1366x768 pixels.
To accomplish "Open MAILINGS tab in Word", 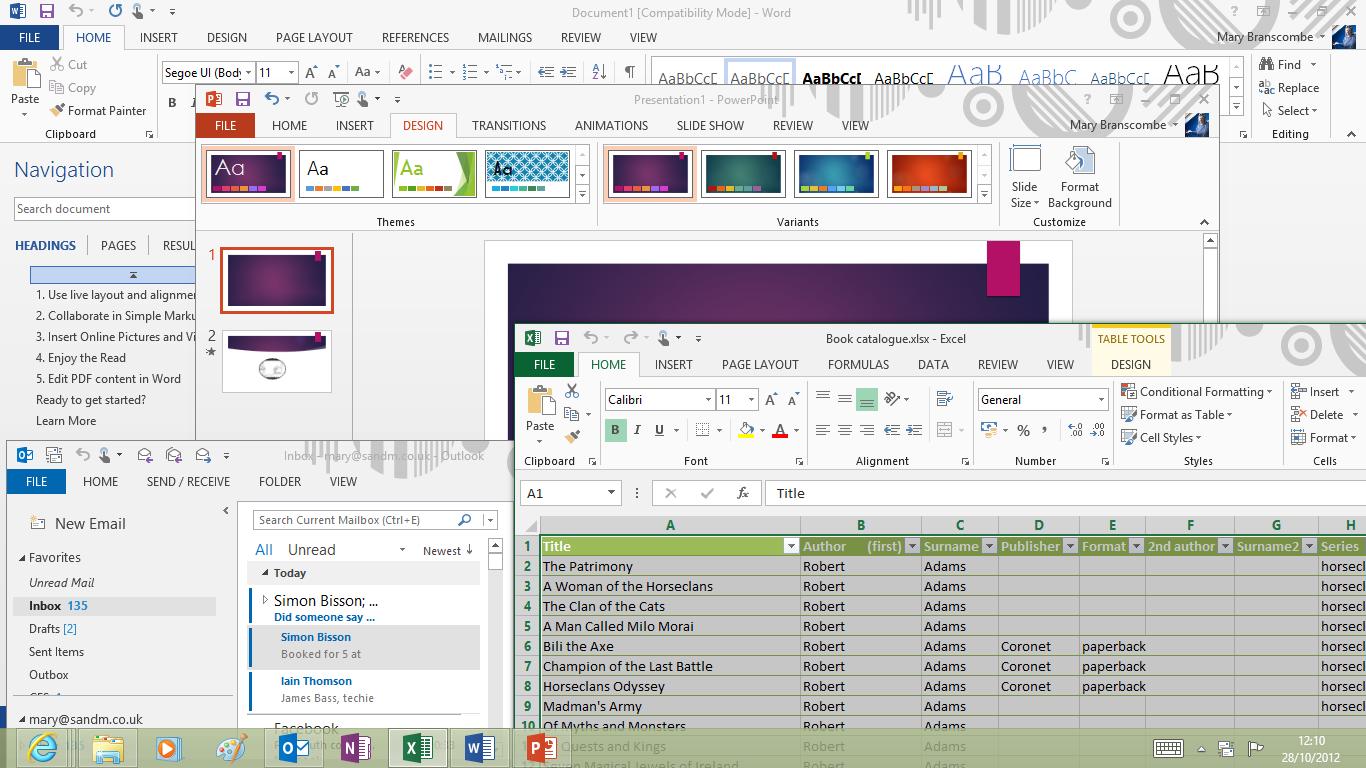I will (x=505, y=37).
